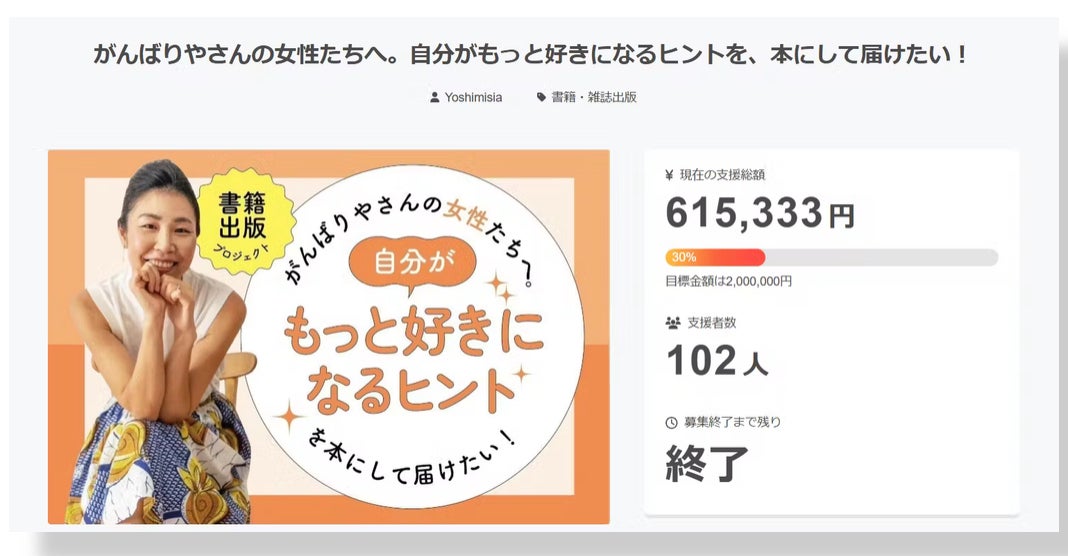This screenshot has height=556, width=1068.
Task: Click the clock icon beside 募集終了まで残り
Action: [671, 422]
